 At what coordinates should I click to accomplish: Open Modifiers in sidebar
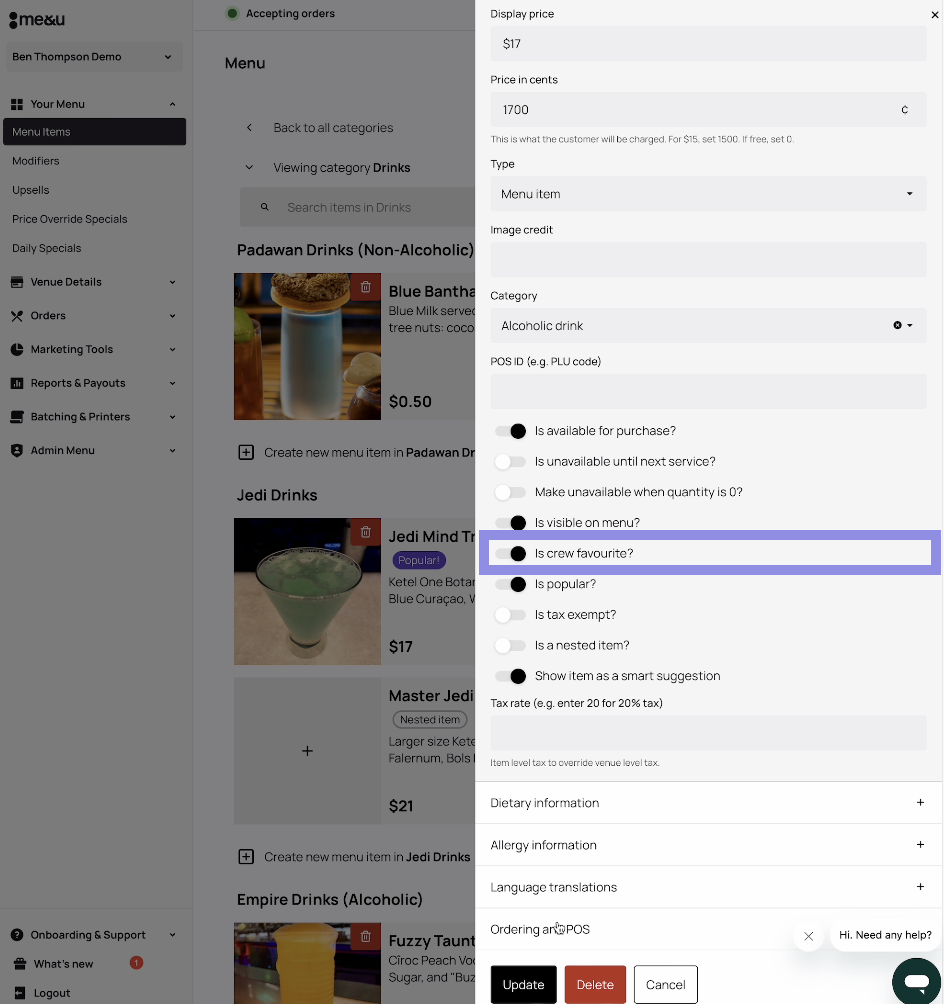[x=36, y=161]
